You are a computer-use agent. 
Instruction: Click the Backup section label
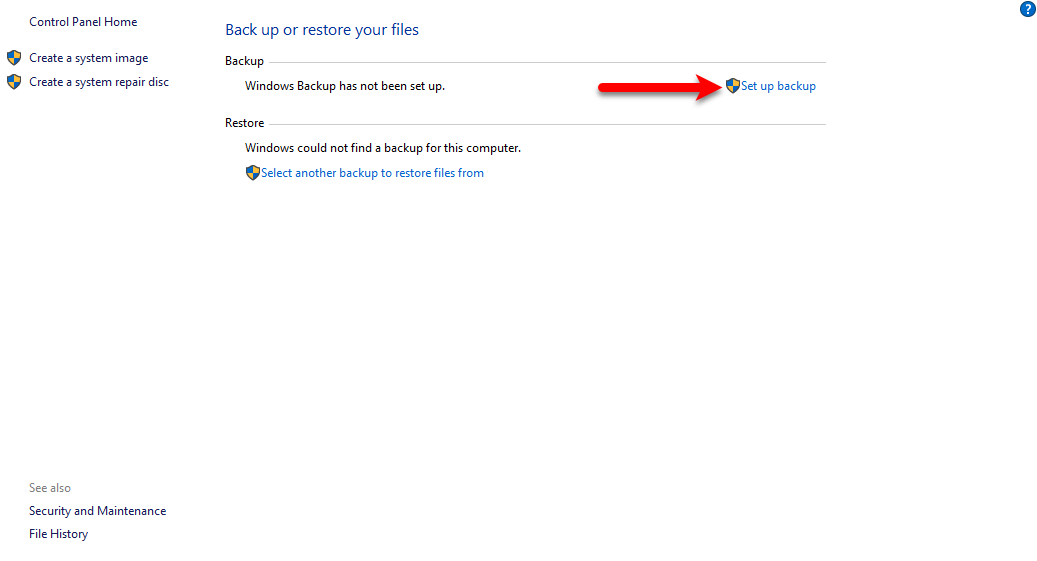tap(245, 61)
